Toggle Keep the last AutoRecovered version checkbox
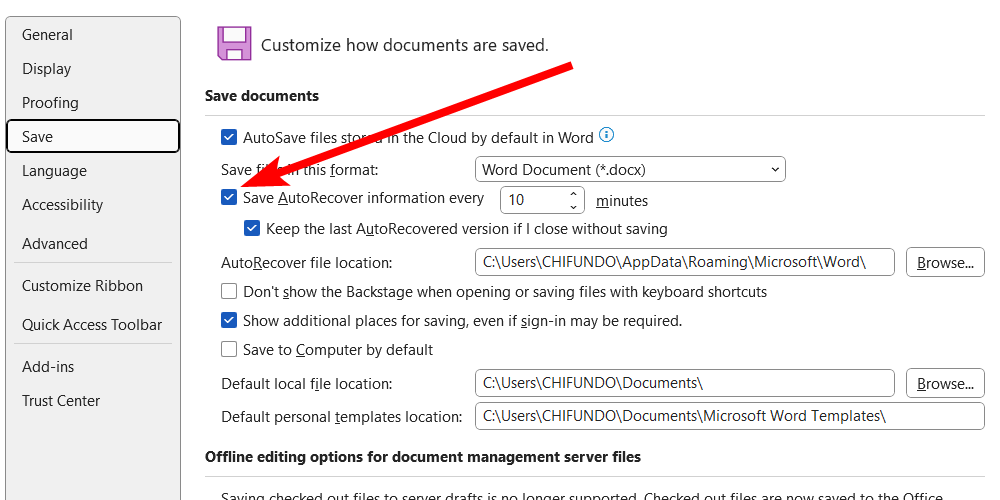Viewport: 1000px width, 500px height. click(252, 228)
